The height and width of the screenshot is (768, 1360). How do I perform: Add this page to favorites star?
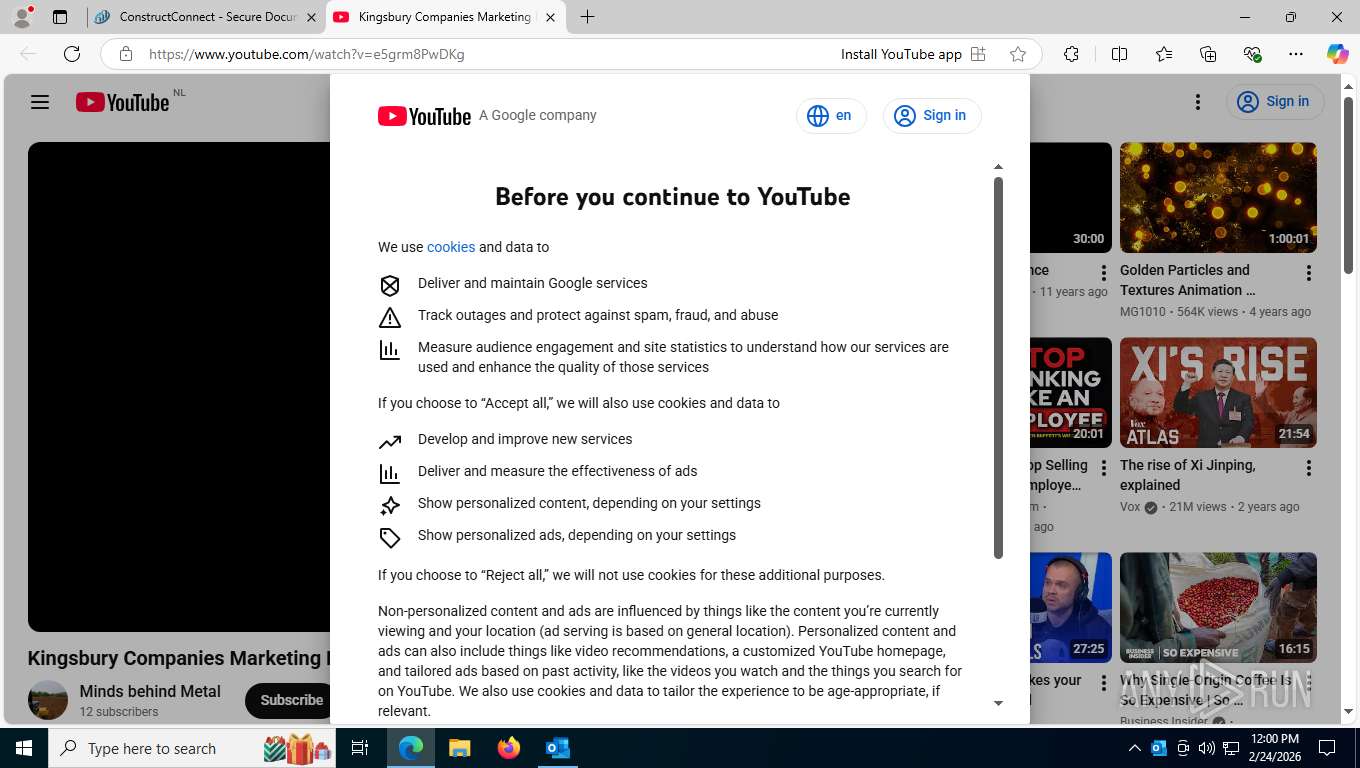pyautogui.click(x=1018, y=54)
